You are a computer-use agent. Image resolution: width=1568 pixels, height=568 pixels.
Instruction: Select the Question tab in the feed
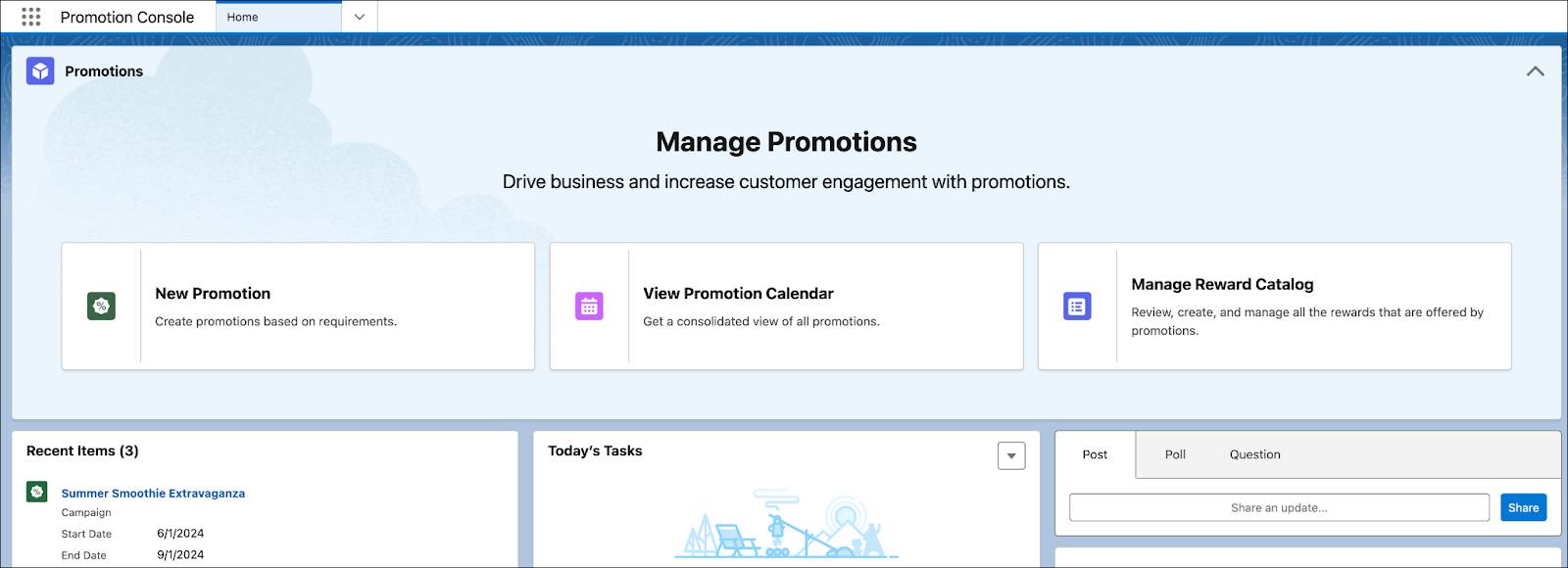tap(1254, 454)
